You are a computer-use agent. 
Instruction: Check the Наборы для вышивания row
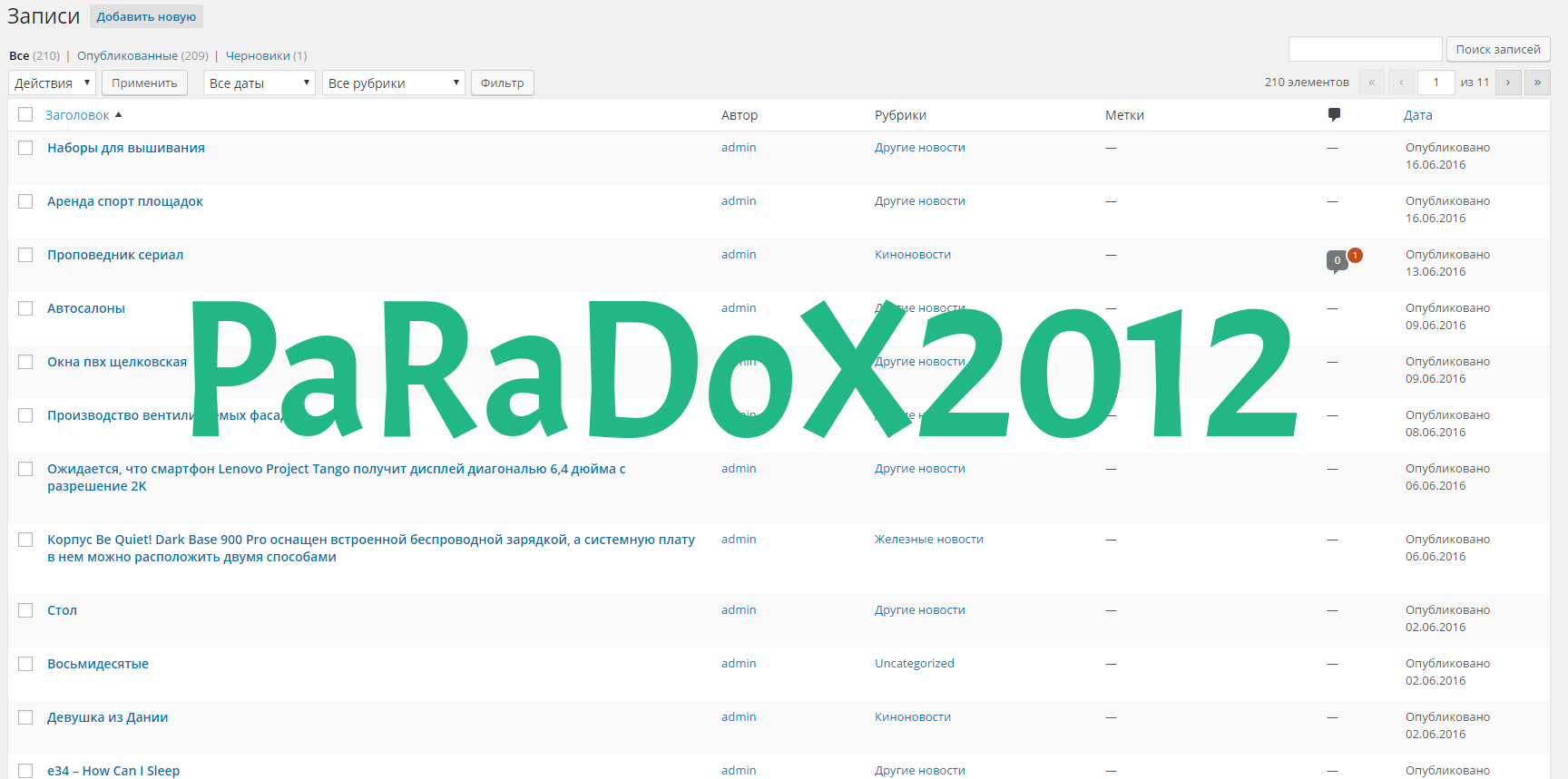pos(25,148)
